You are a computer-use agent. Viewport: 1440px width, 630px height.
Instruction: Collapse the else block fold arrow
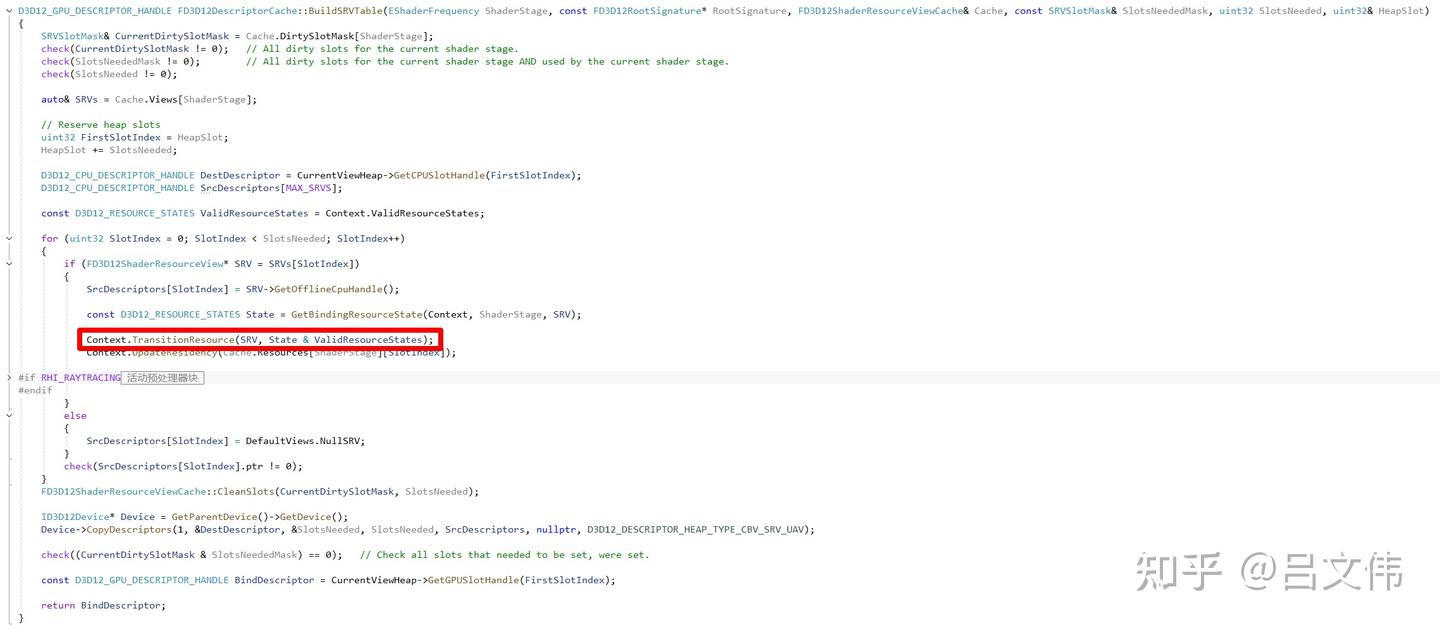tap(9, 415)
